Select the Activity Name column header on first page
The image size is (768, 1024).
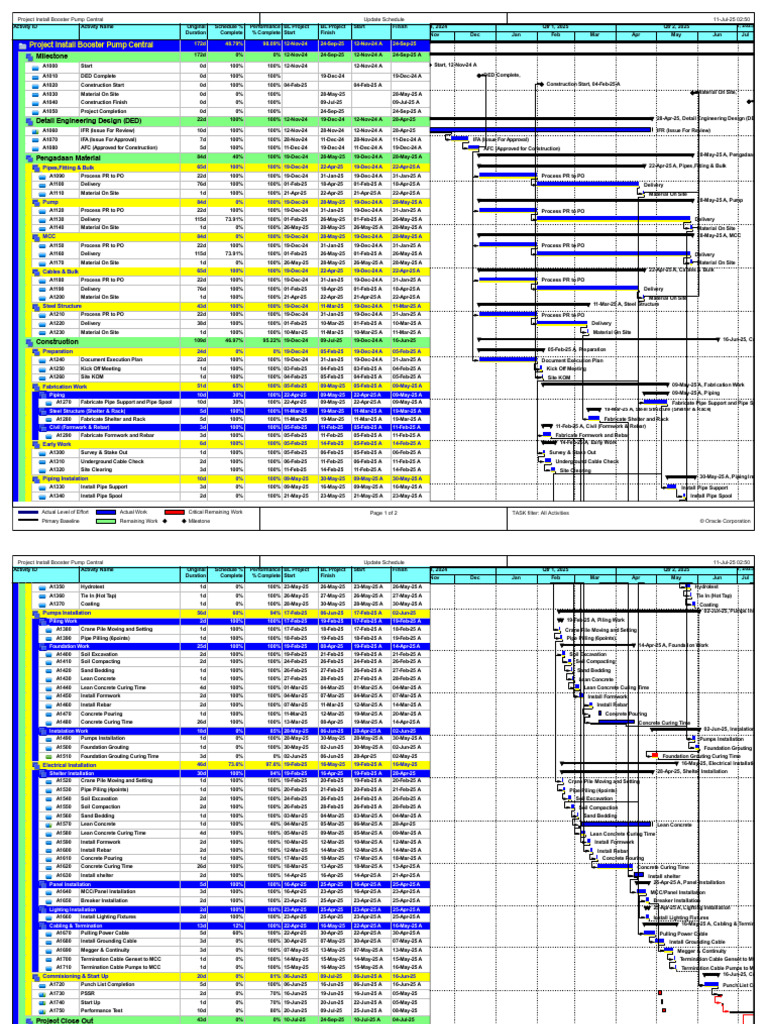[130, 32]
